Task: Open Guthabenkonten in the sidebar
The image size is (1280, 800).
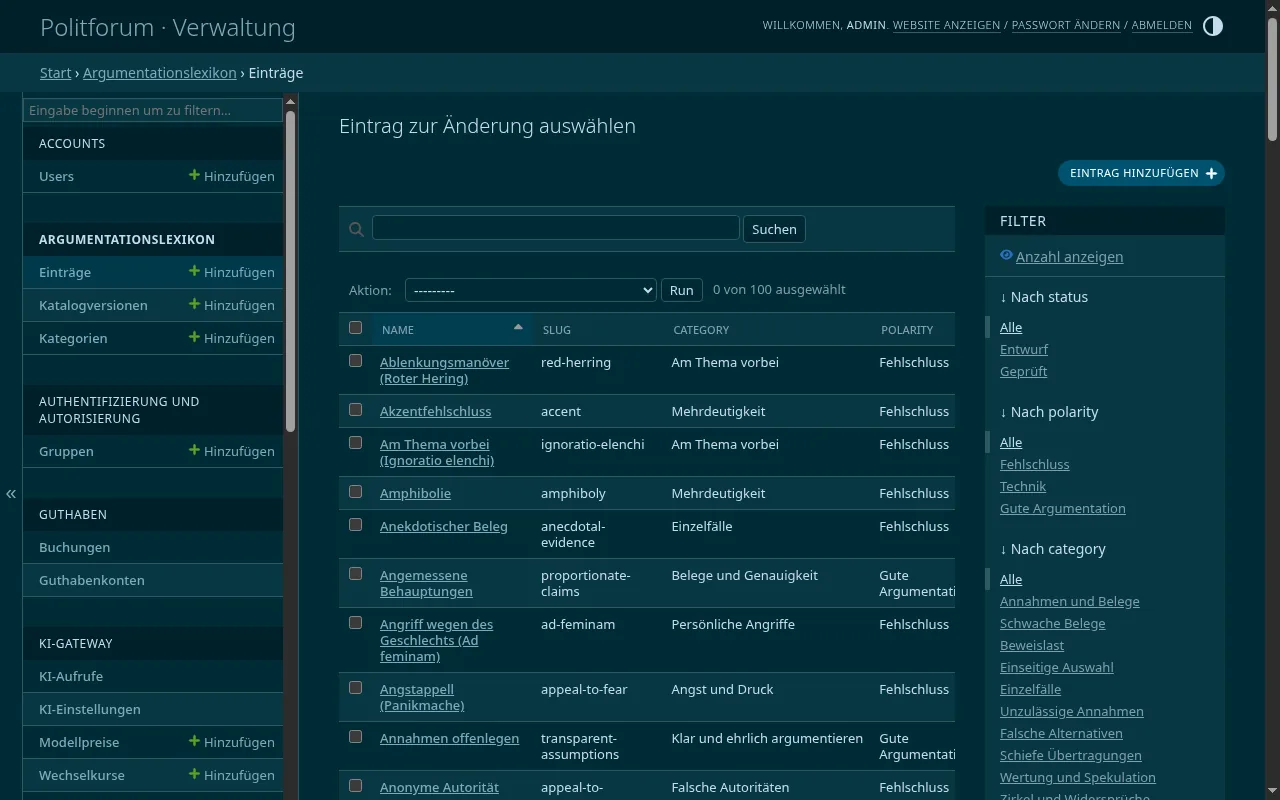Action: click(92, 580)
